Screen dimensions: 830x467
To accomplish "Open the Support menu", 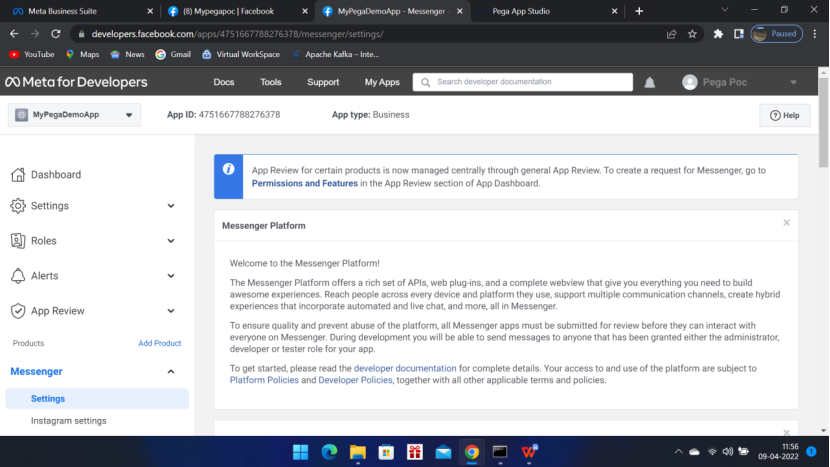I will tap(323, 82).
